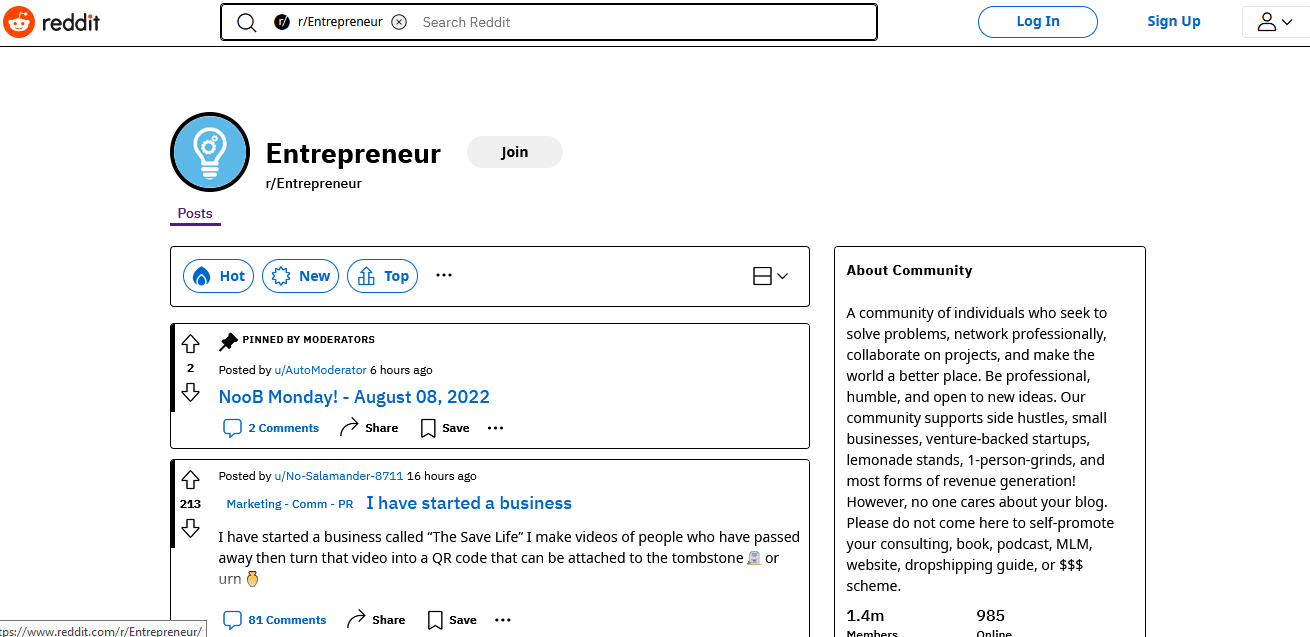Downvote the NooB Monday pinned post

190,392
